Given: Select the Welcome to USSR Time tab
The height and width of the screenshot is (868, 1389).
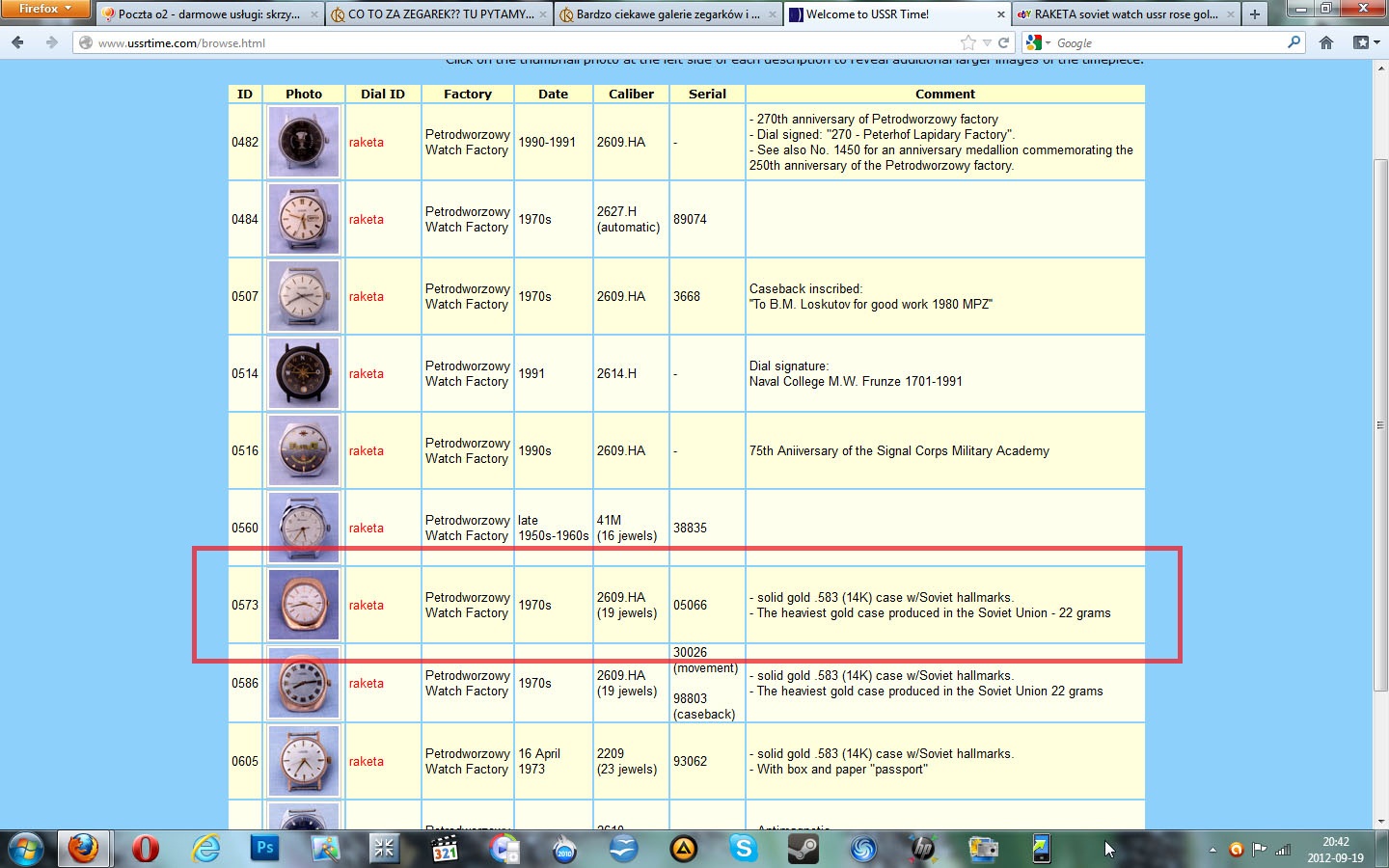Looking at the screenshot, I should 897,14.
